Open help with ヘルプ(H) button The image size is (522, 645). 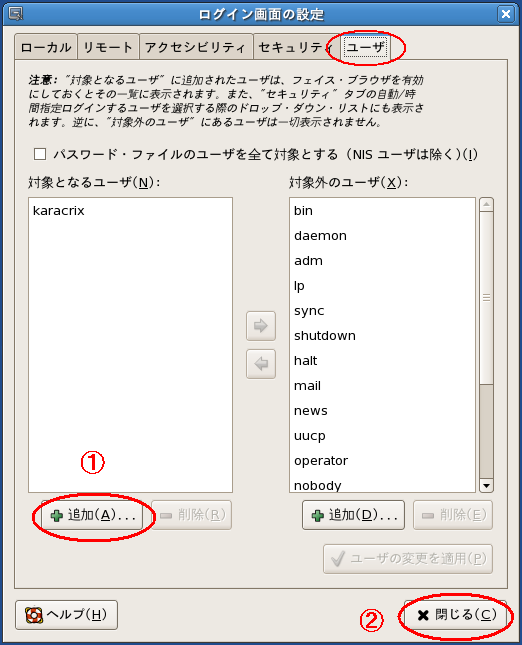coord(66,615)
